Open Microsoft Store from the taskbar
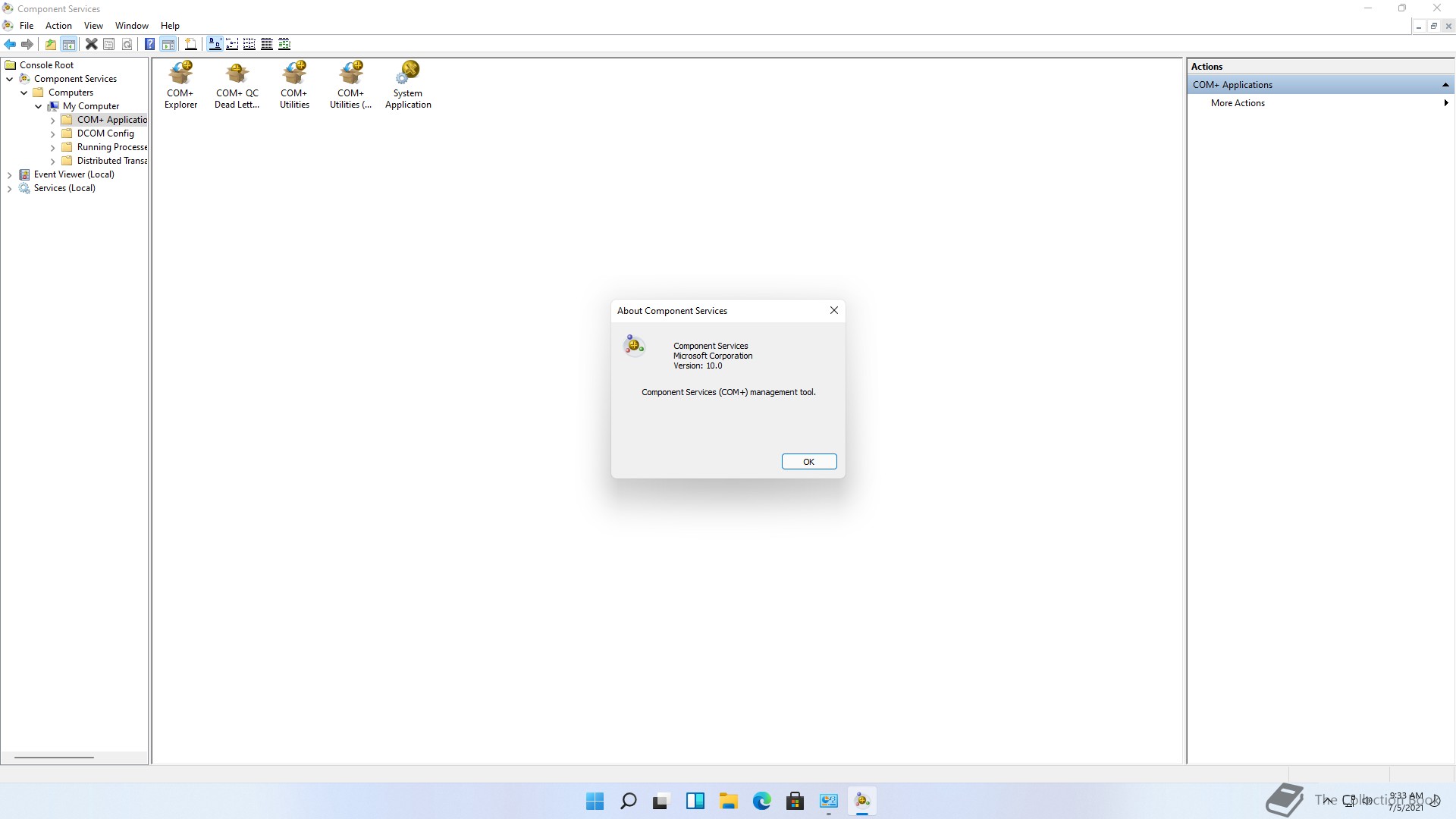This screenshot has height=819, width=1456. pyautogui.click(x=795, y=801)
